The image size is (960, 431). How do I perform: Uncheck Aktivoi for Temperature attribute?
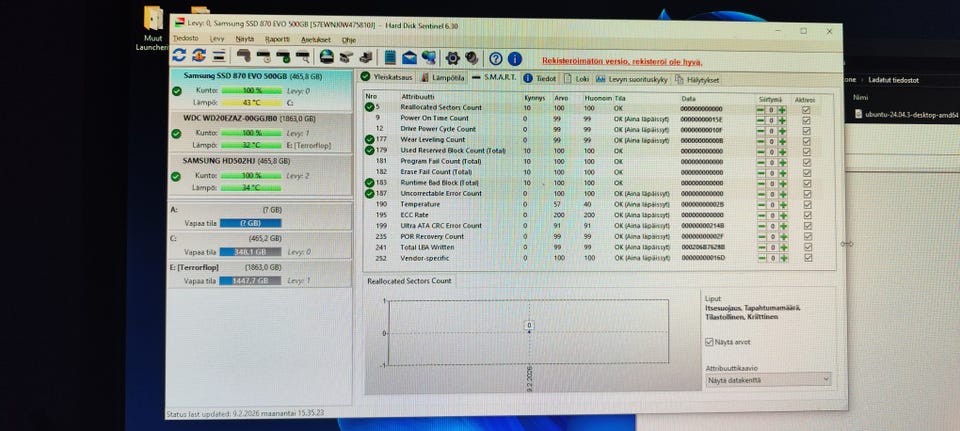(x=807, y=205)
